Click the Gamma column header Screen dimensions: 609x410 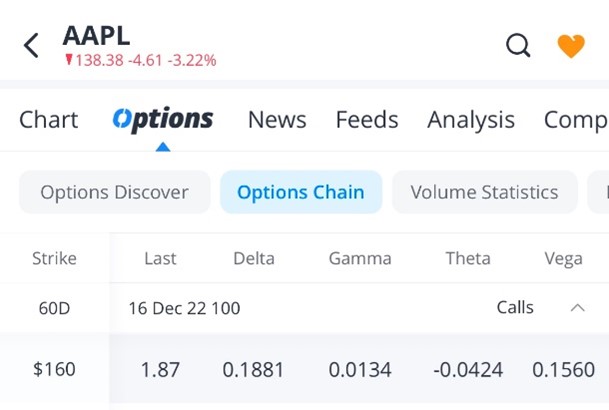click(360, 258)
